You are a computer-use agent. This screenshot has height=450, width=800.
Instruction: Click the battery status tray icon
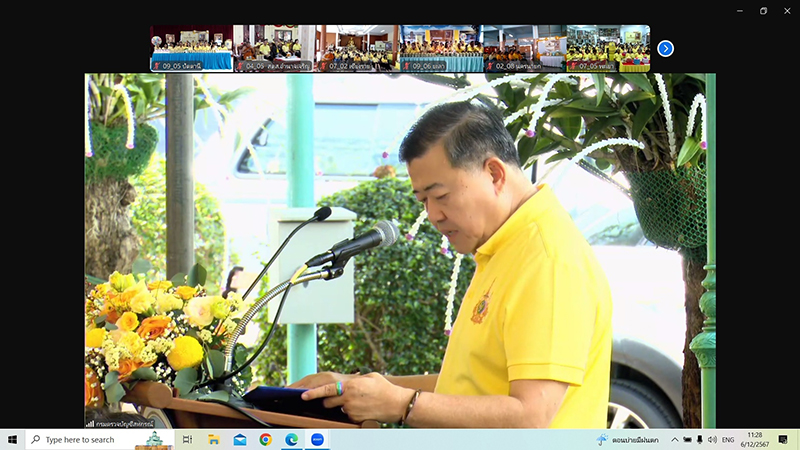click(x=688, y=439)
